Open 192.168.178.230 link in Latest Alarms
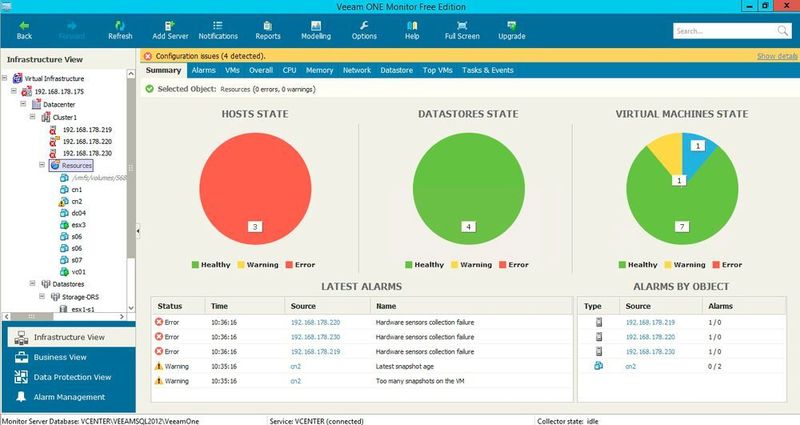Image resolution: width=800 pixels, height=425 pixels. coord(315,337)
